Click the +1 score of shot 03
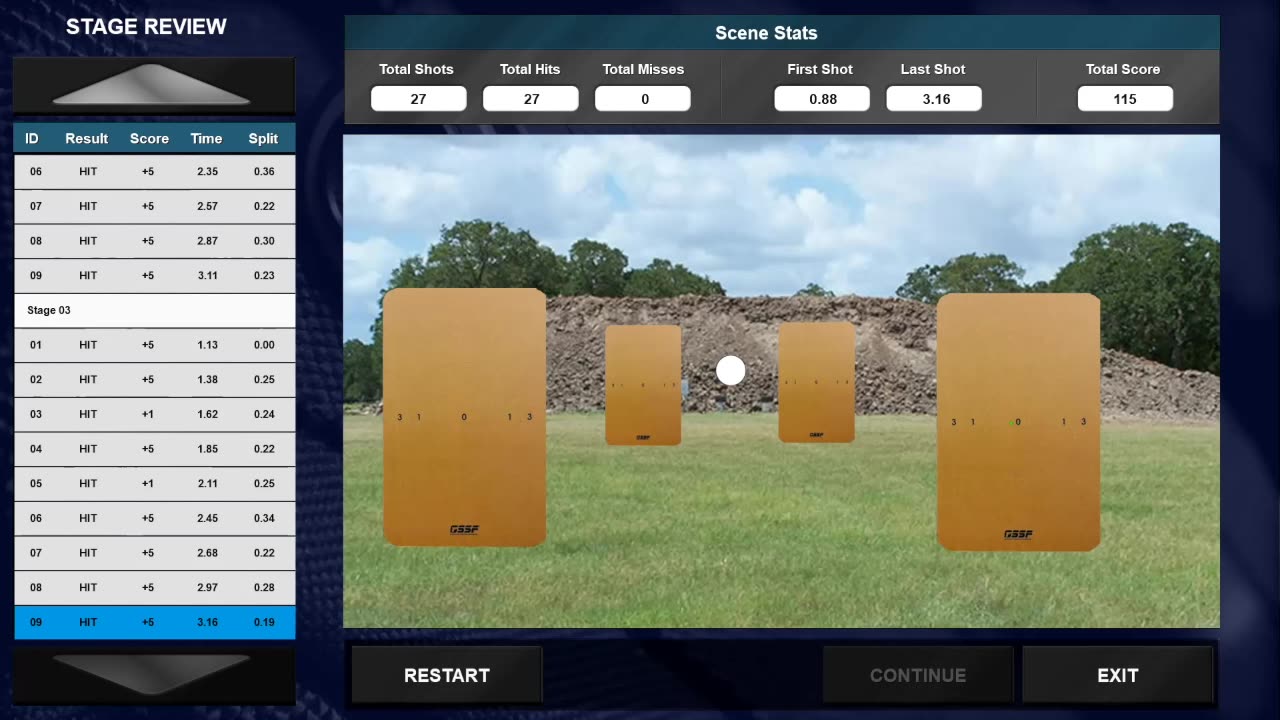This screenshot has height=720, width=1280. (x=148, y=414)
